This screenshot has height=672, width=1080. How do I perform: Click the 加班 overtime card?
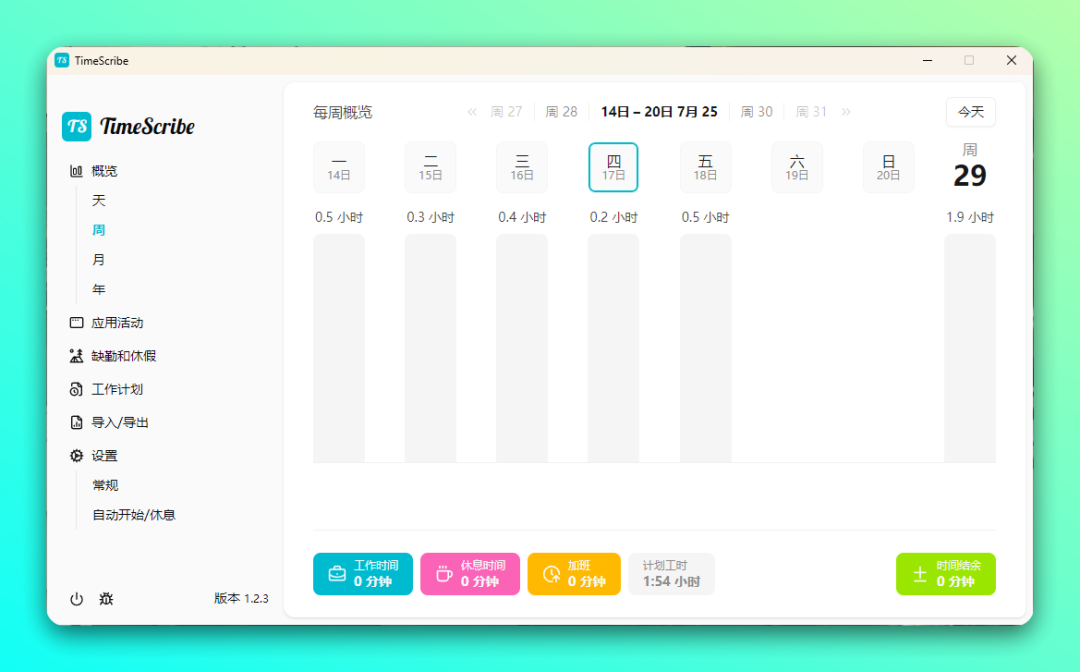pos(574,574)
